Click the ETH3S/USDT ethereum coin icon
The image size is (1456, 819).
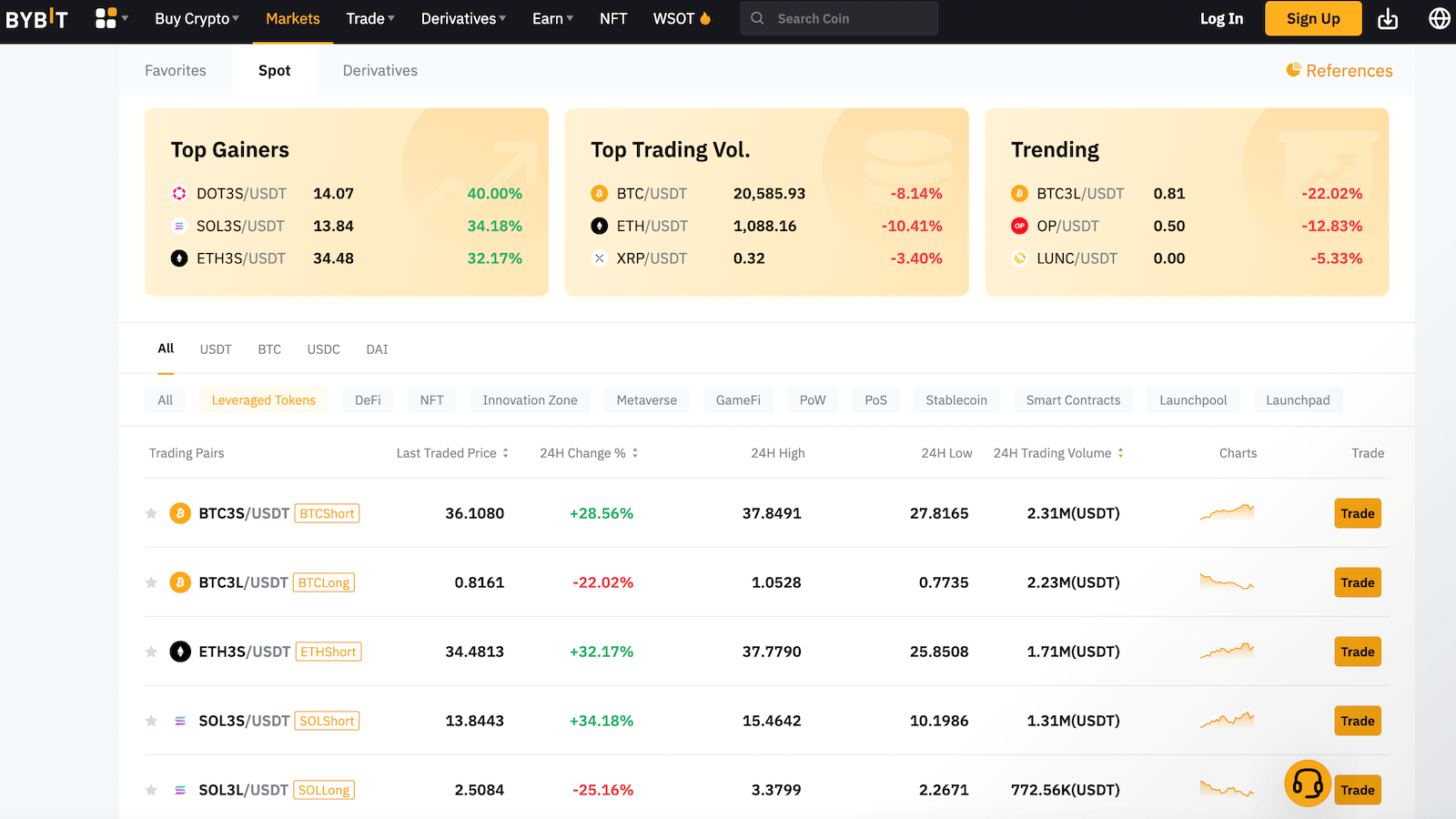[180, 652]
